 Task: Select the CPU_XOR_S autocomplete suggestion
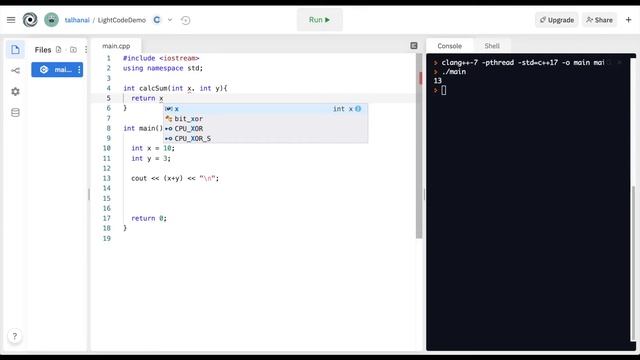click(266, 138)
